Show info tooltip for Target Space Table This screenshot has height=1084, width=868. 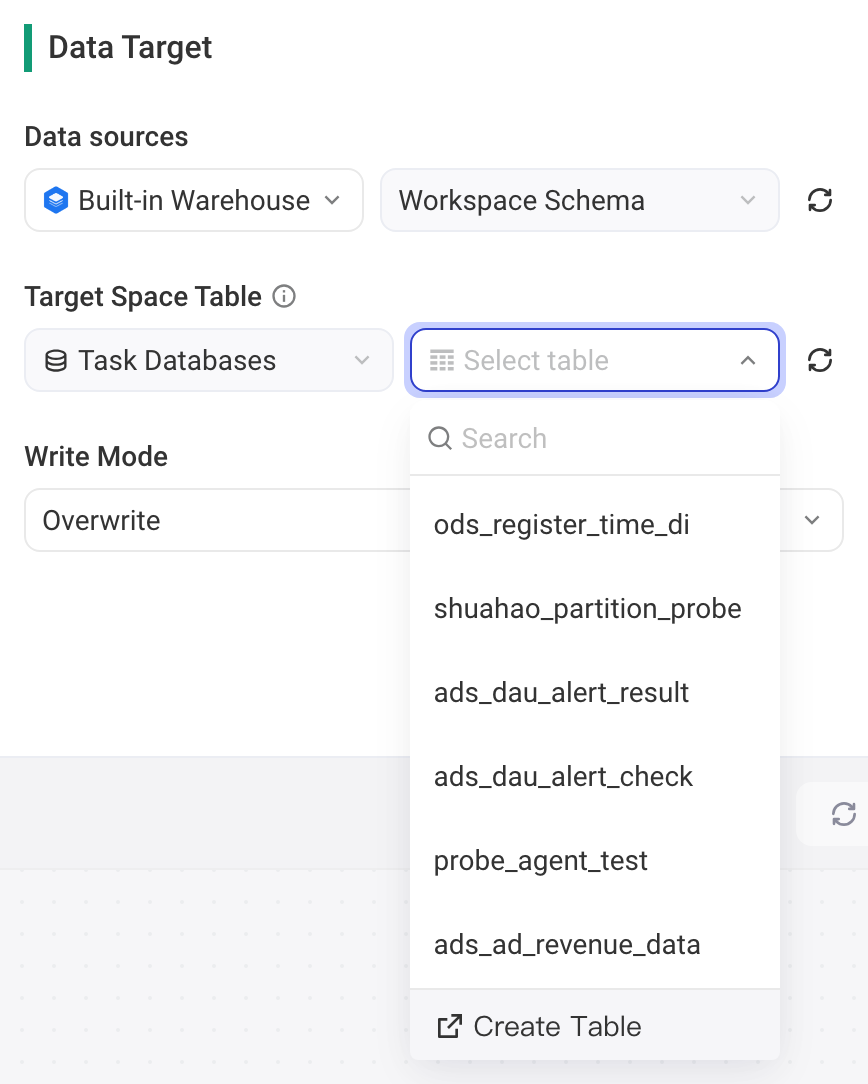(x=284, y=297)
